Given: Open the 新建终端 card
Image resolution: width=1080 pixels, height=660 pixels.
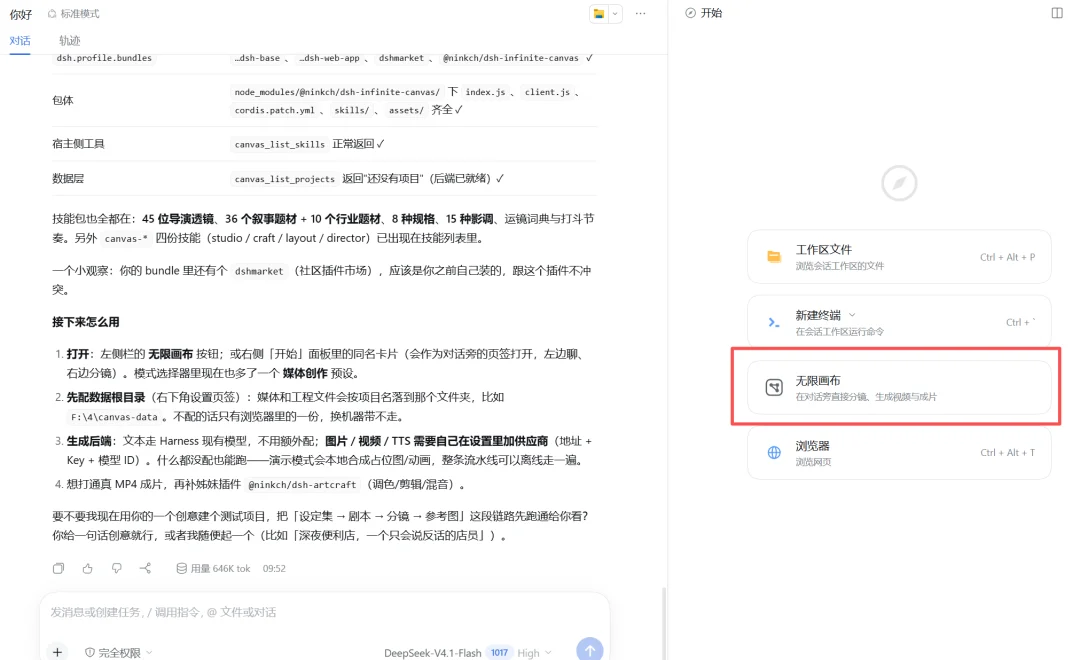Looking at the screenshot, I should coord(899,322).
